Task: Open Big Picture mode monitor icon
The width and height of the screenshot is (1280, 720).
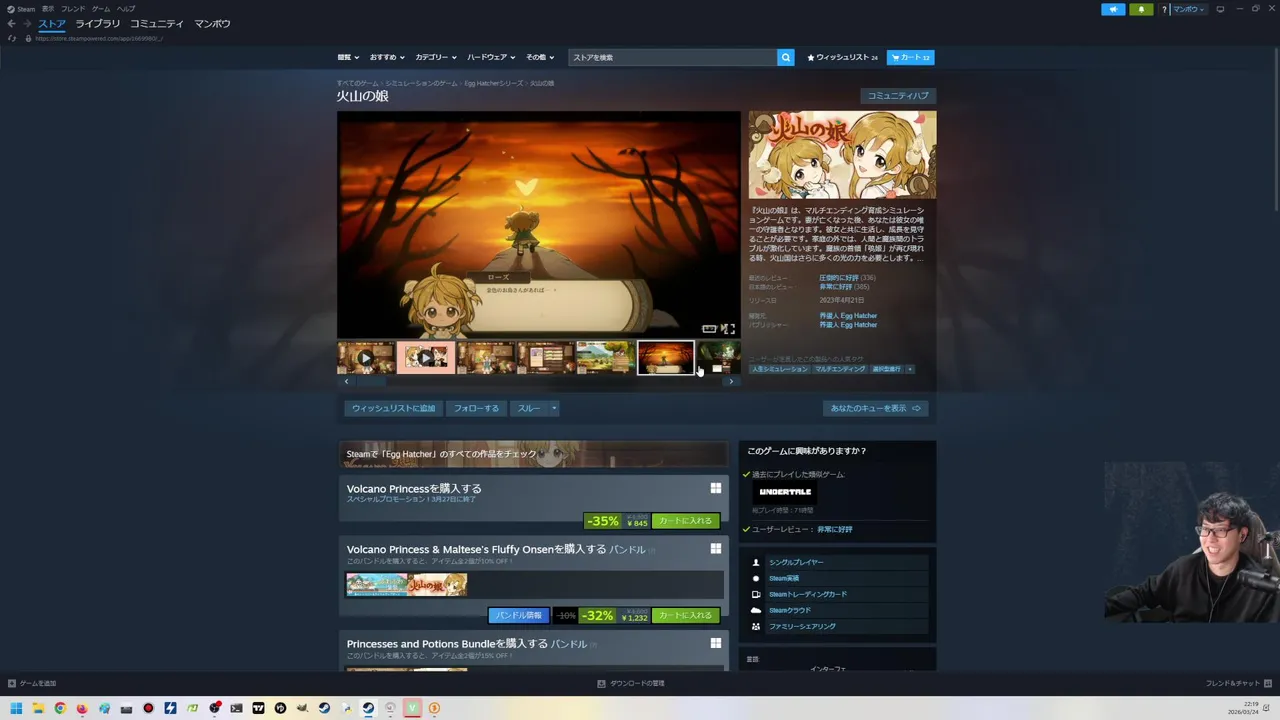Action: click(1220, 9)
